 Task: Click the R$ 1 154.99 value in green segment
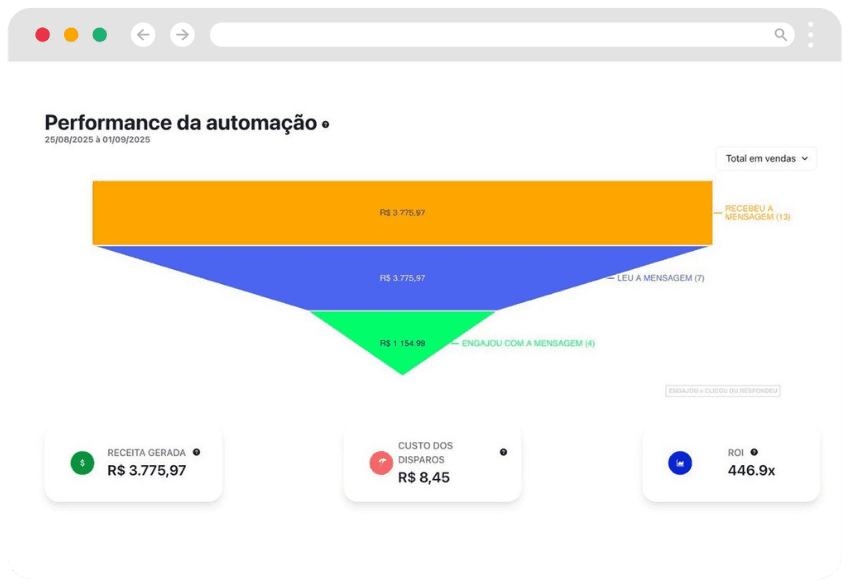pos(402,343)
